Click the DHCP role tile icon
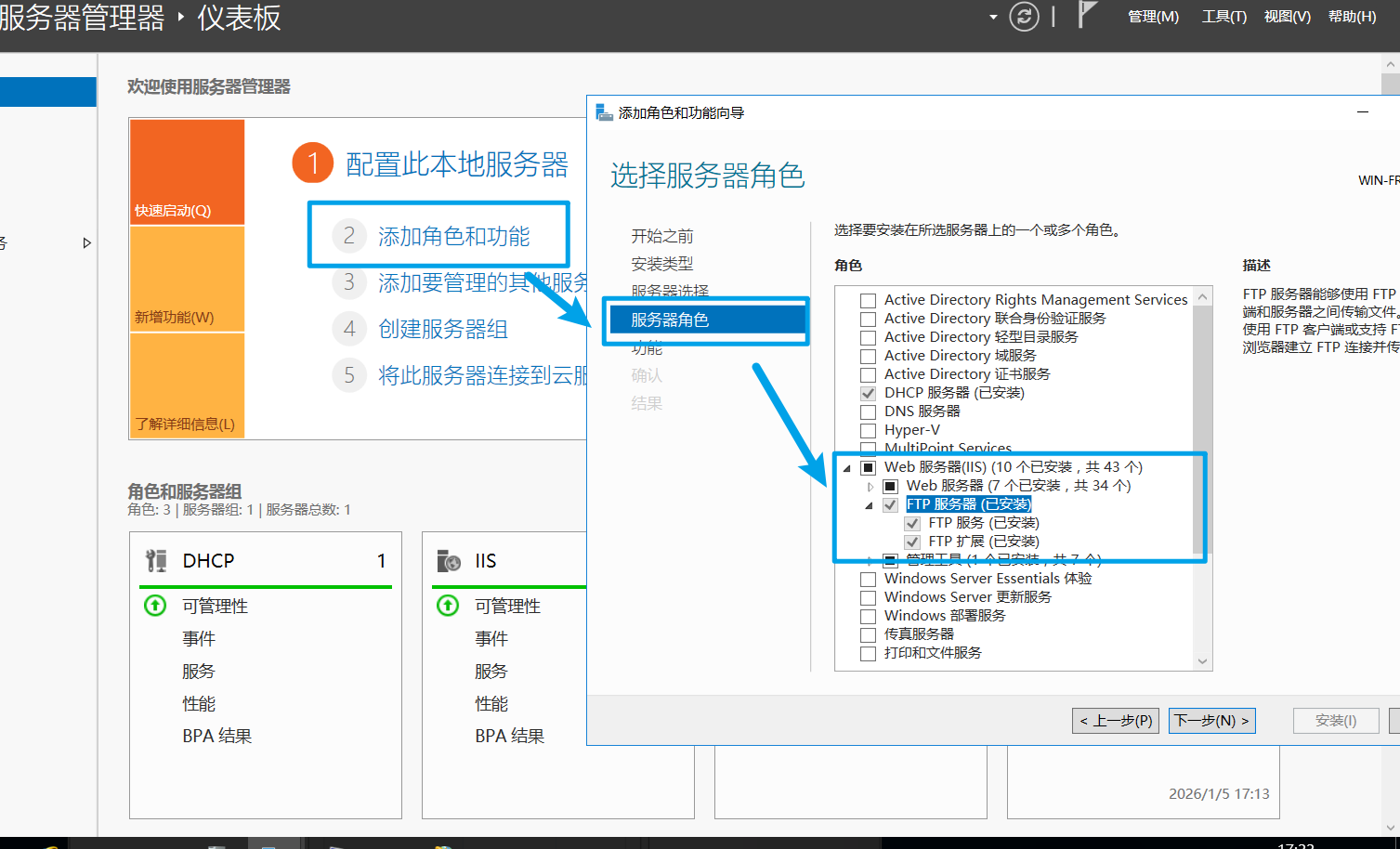The height and width of the screenshot is (849, 1400). (156, 560)
